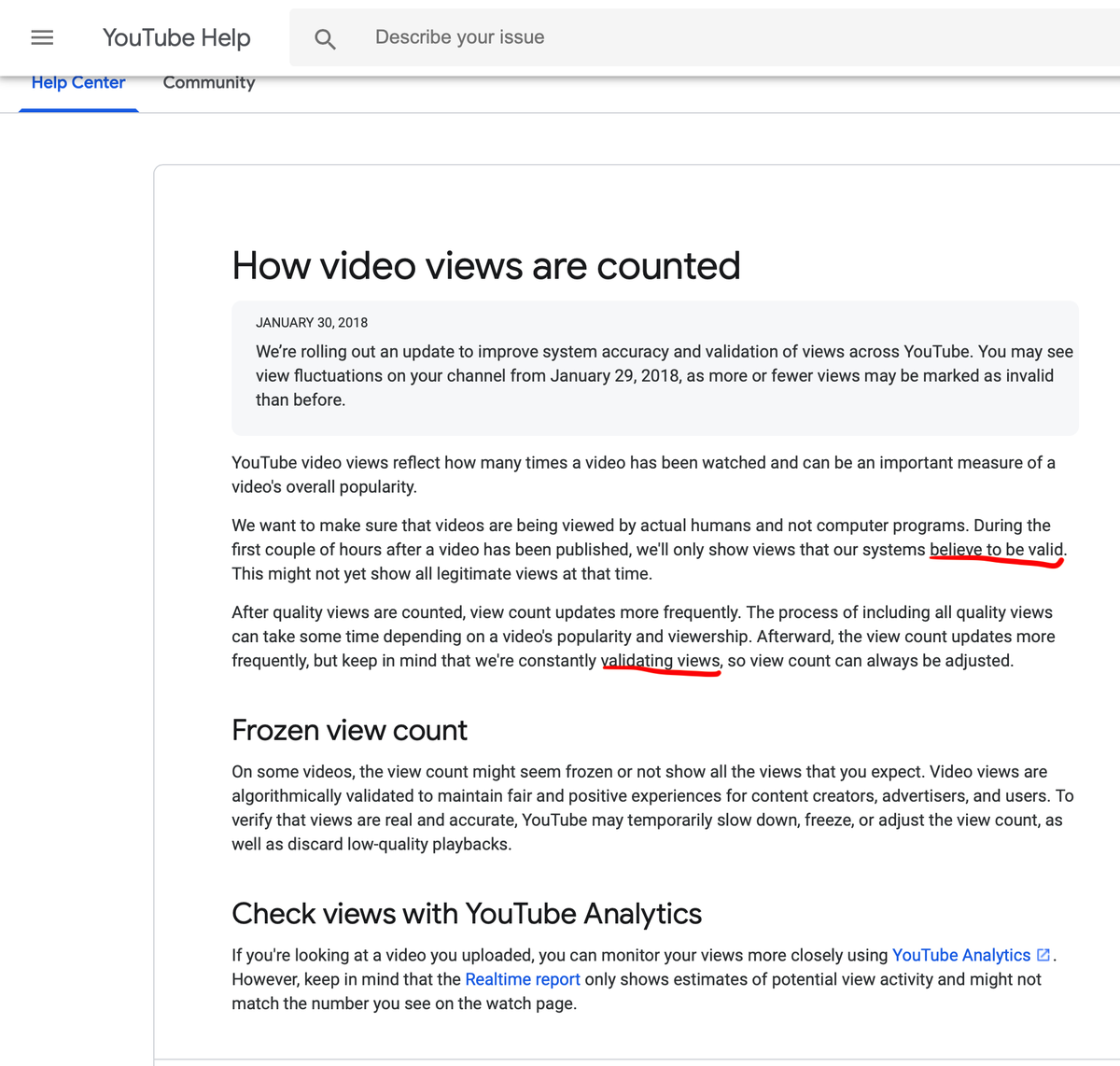Open the Realtime report link

coord(523,979)
